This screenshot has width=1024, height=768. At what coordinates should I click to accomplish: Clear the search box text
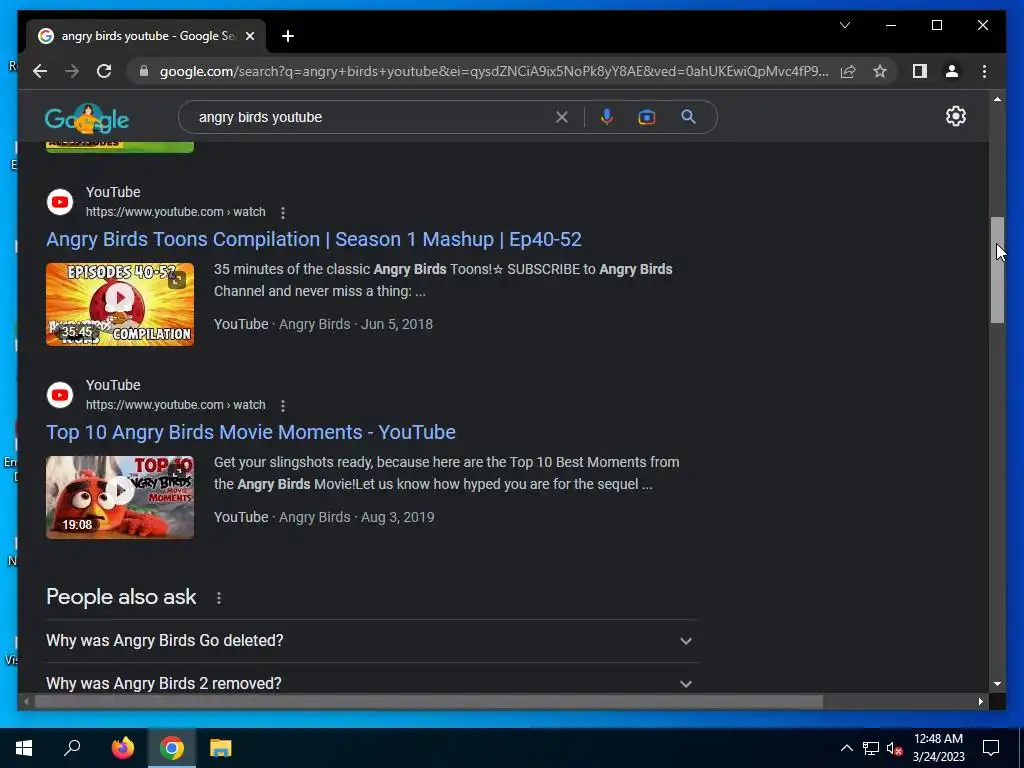562,117
